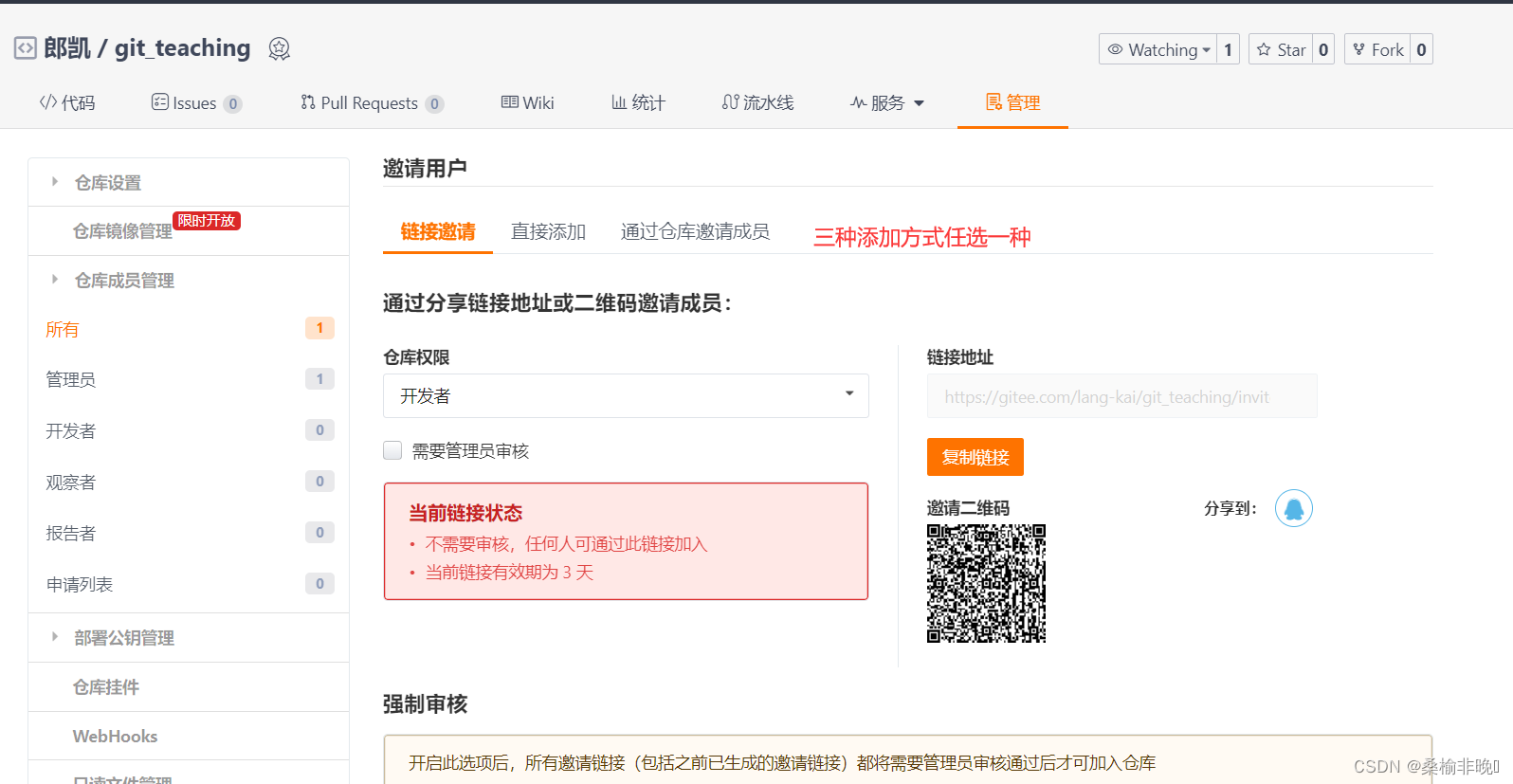Screen dimensions: 1513x784
Task: Open the 流水线 tab
Action: 757,102
